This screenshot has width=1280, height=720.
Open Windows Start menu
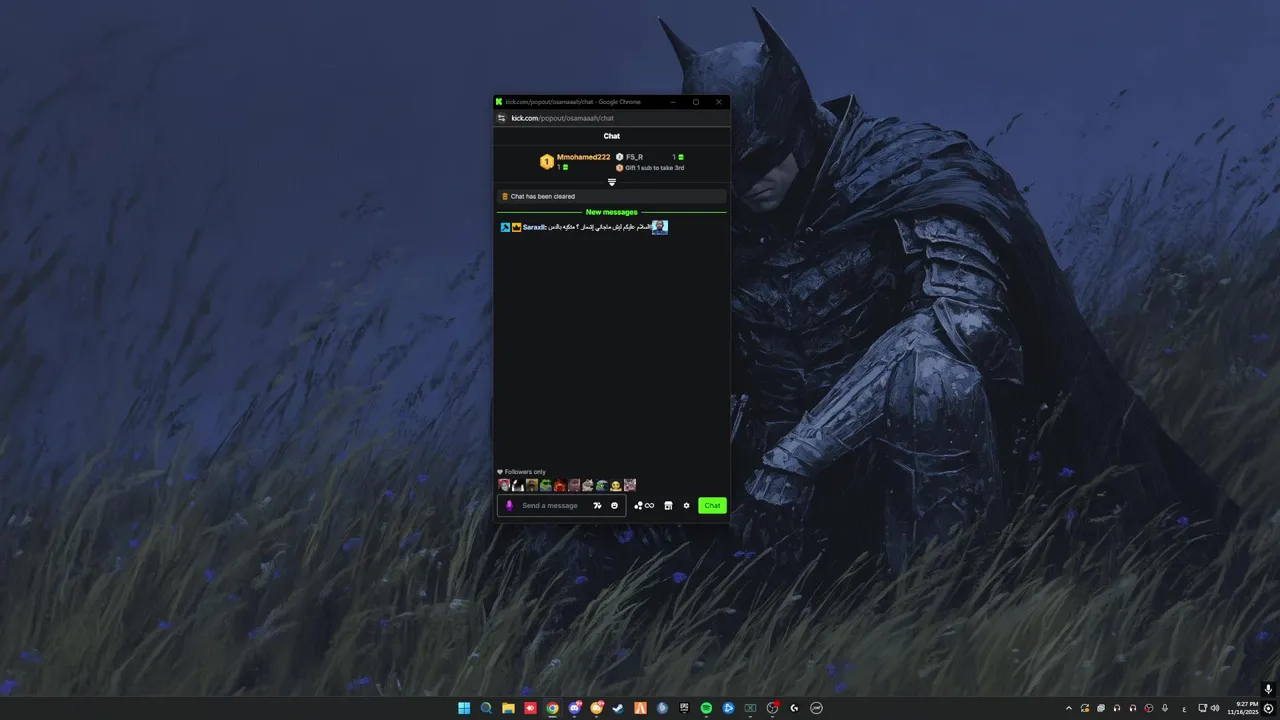click(x=464, y=708)
